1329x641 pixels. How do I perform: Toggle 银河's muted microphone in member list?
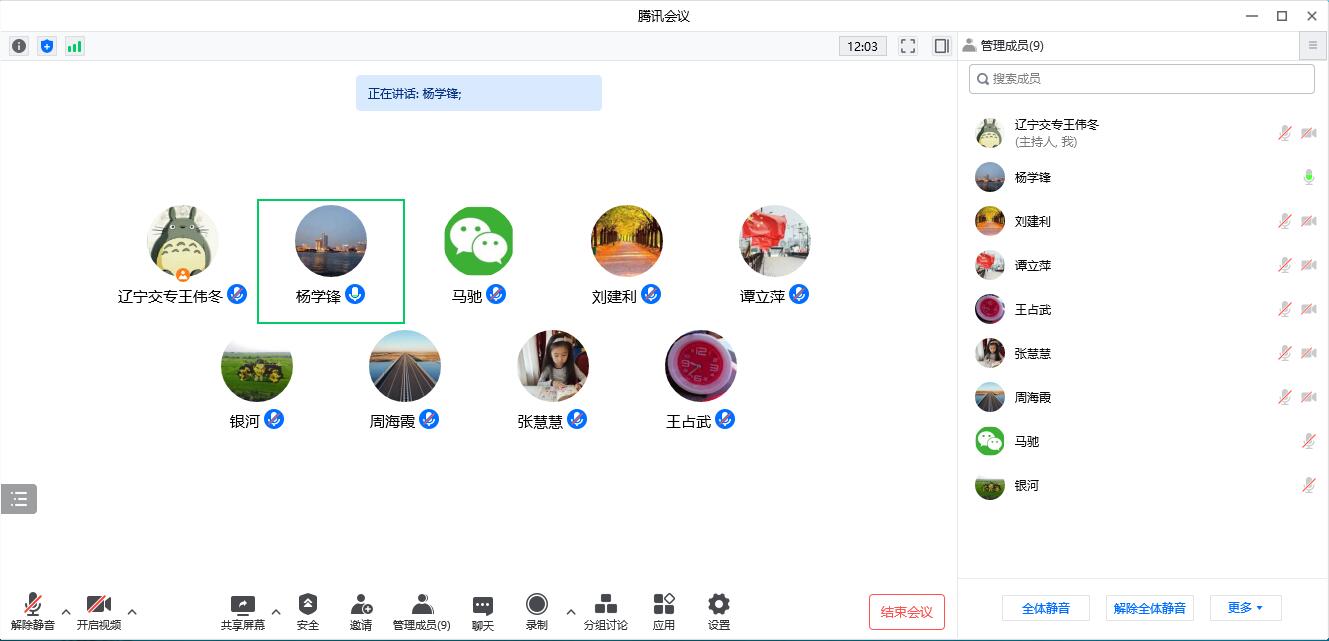(x=1308, y=486)
